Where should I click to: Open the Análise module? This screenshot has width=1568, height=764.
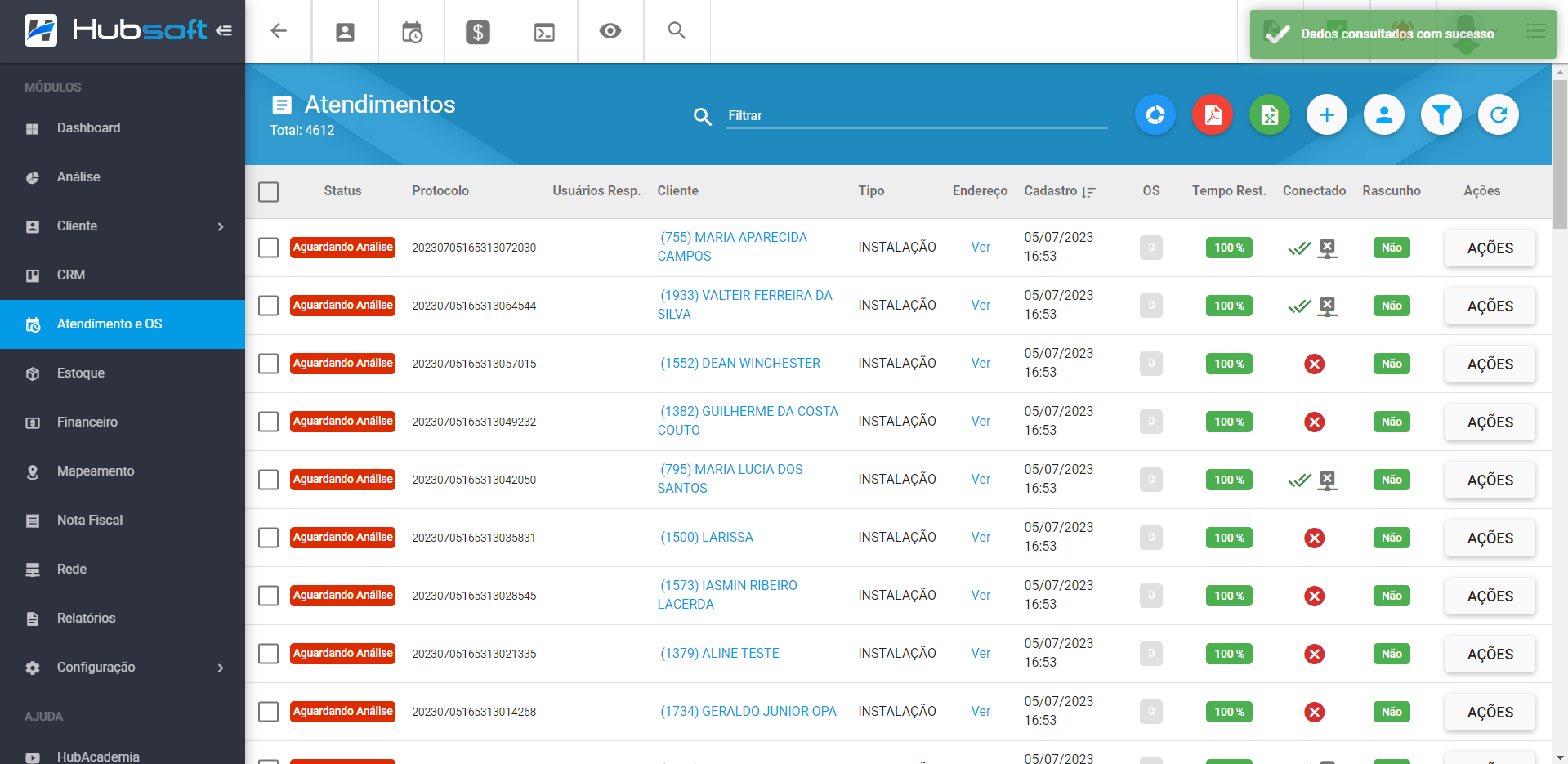click(x=123, y=177)
